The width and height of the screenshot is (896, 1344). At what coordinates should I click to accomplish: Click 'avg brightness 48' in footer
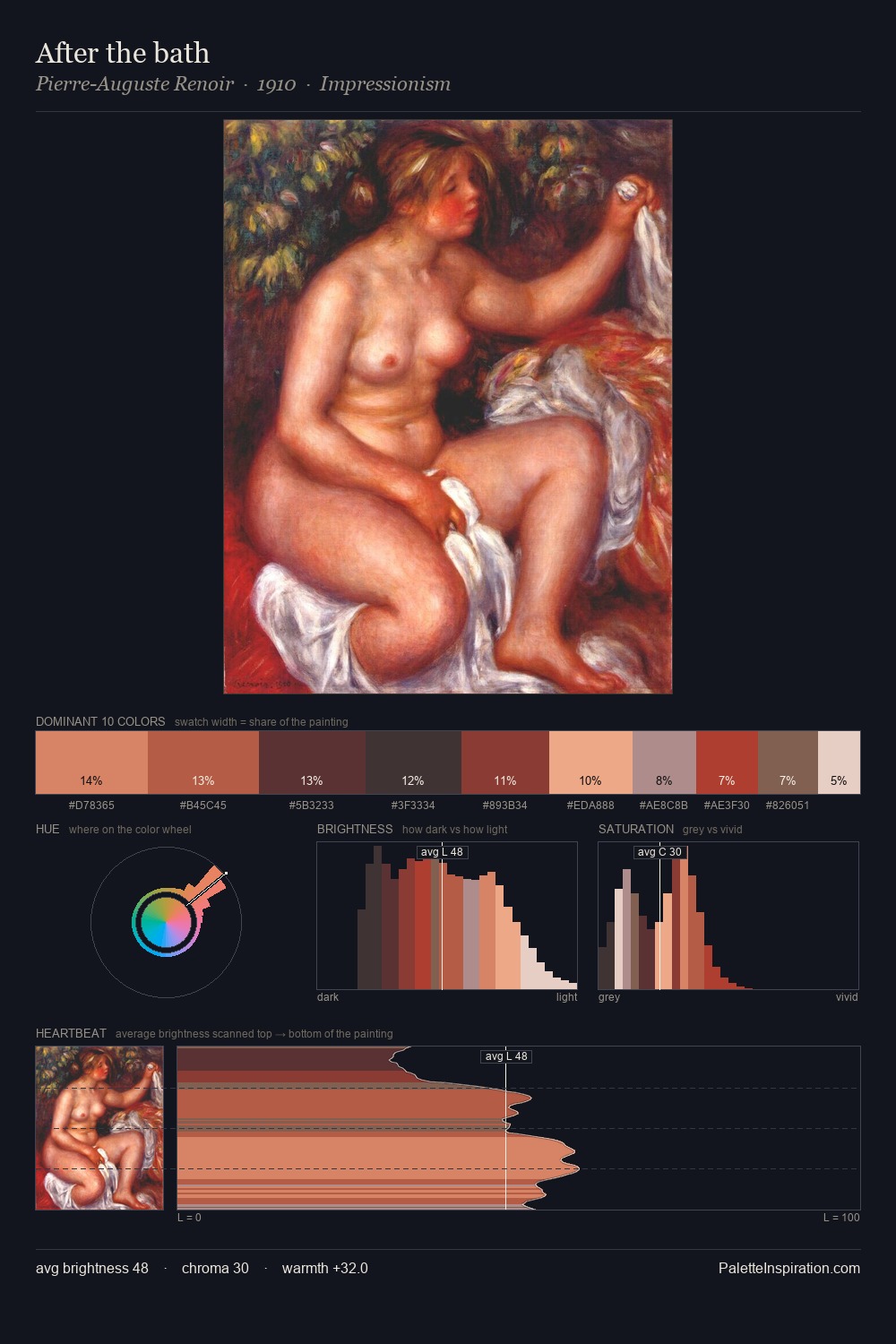pos(92,1268)
